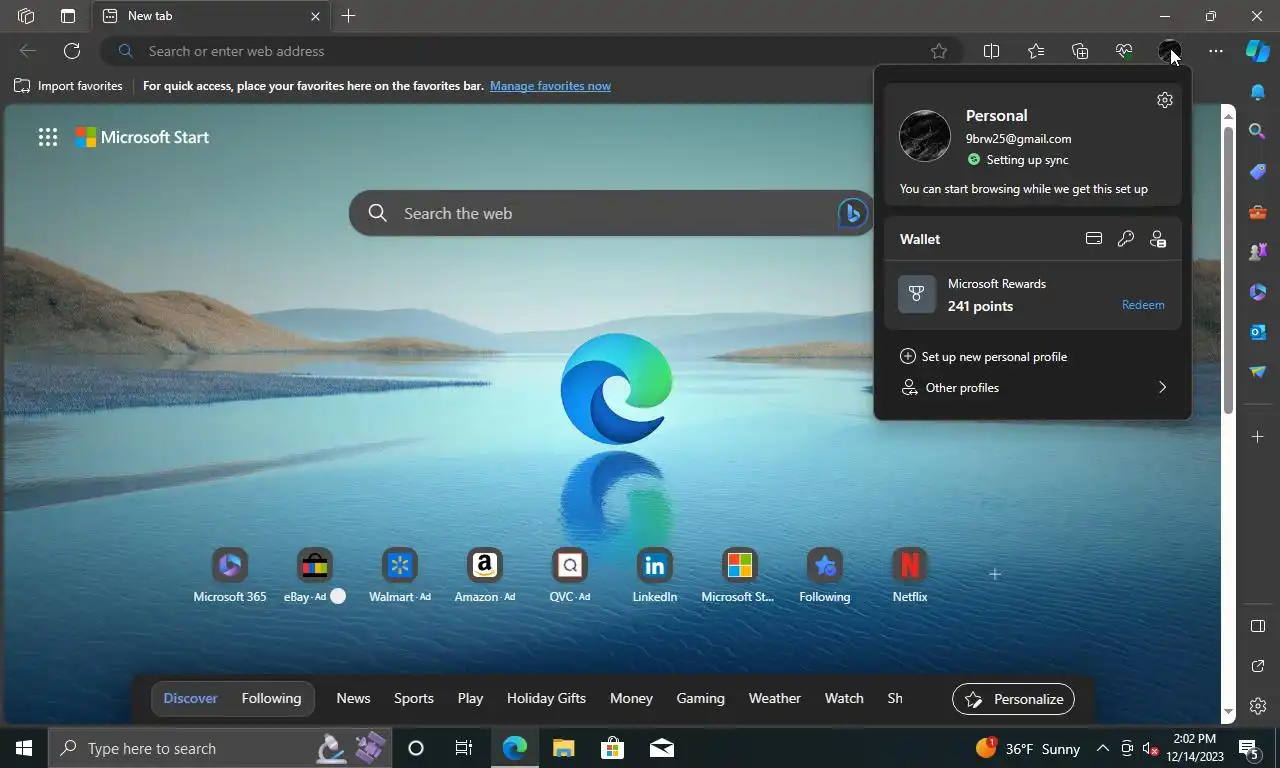Open Copilot sidebar icon

click(1257, 51)
